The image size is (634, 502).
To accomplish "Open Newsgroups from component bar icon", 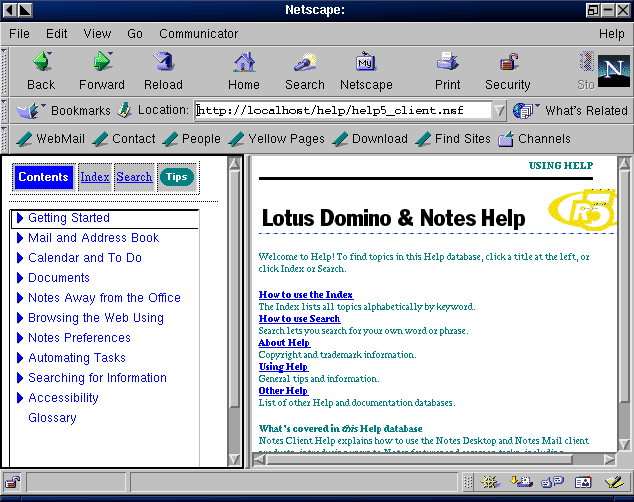I will pos(552,481).
